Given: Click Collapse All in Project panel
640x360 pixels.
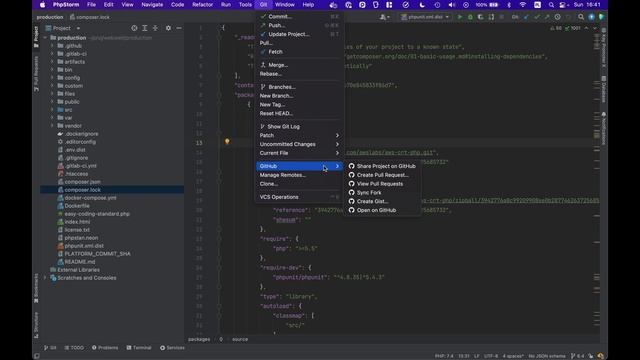Looking at the screenshot, I should [156, 28].
